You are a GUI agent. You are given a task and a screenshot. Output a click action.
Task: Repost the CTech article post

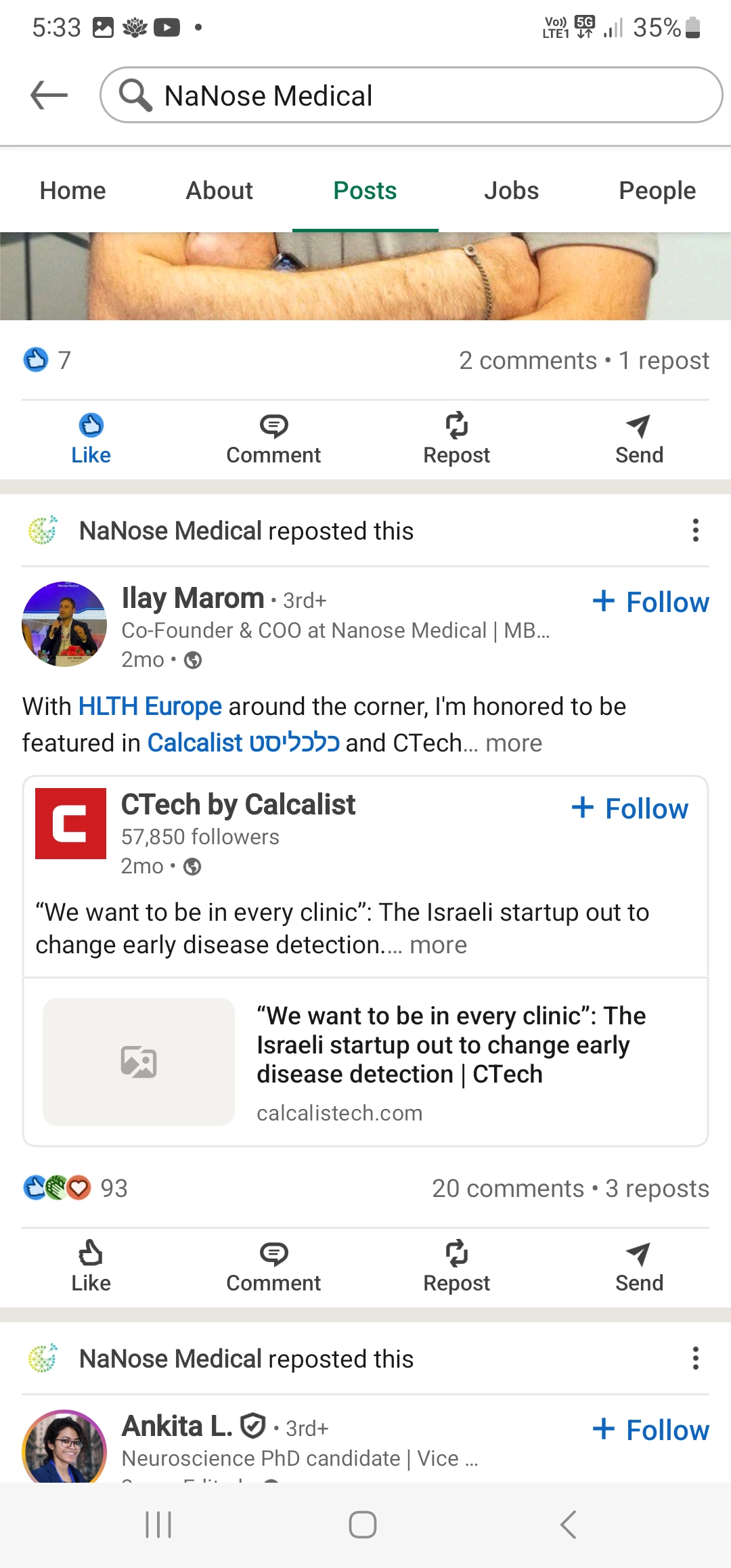(456, 1266)
